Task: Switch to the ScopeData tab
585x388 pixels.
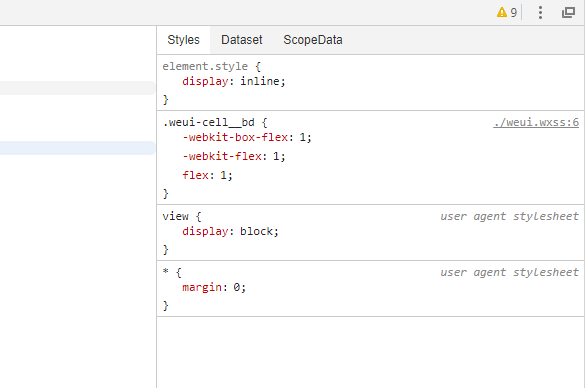Action: tap(313, 40)
